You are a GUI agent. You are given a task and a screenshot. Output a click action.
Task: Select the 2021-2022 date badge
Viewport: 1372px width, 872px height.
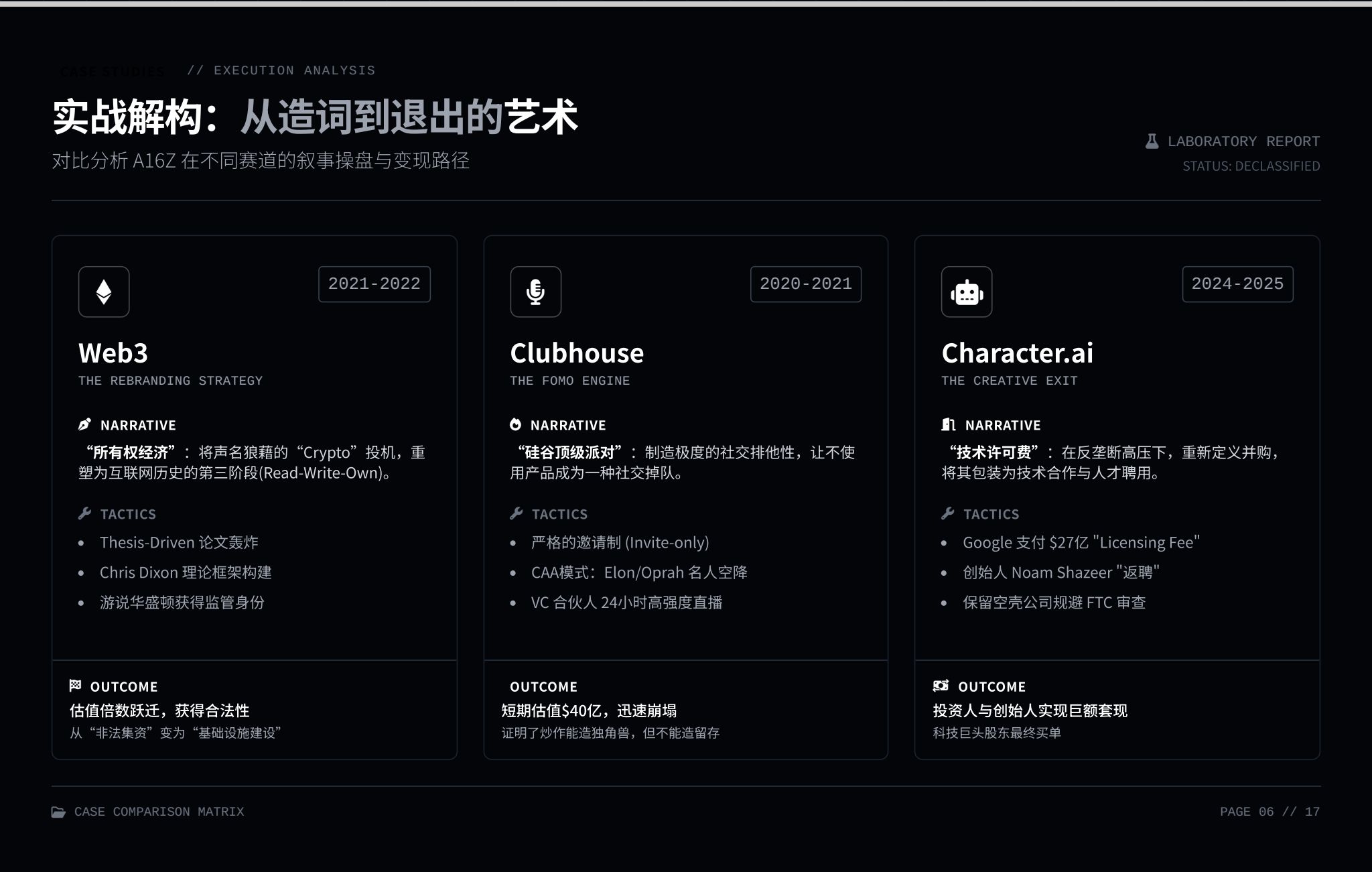[374, 284]
